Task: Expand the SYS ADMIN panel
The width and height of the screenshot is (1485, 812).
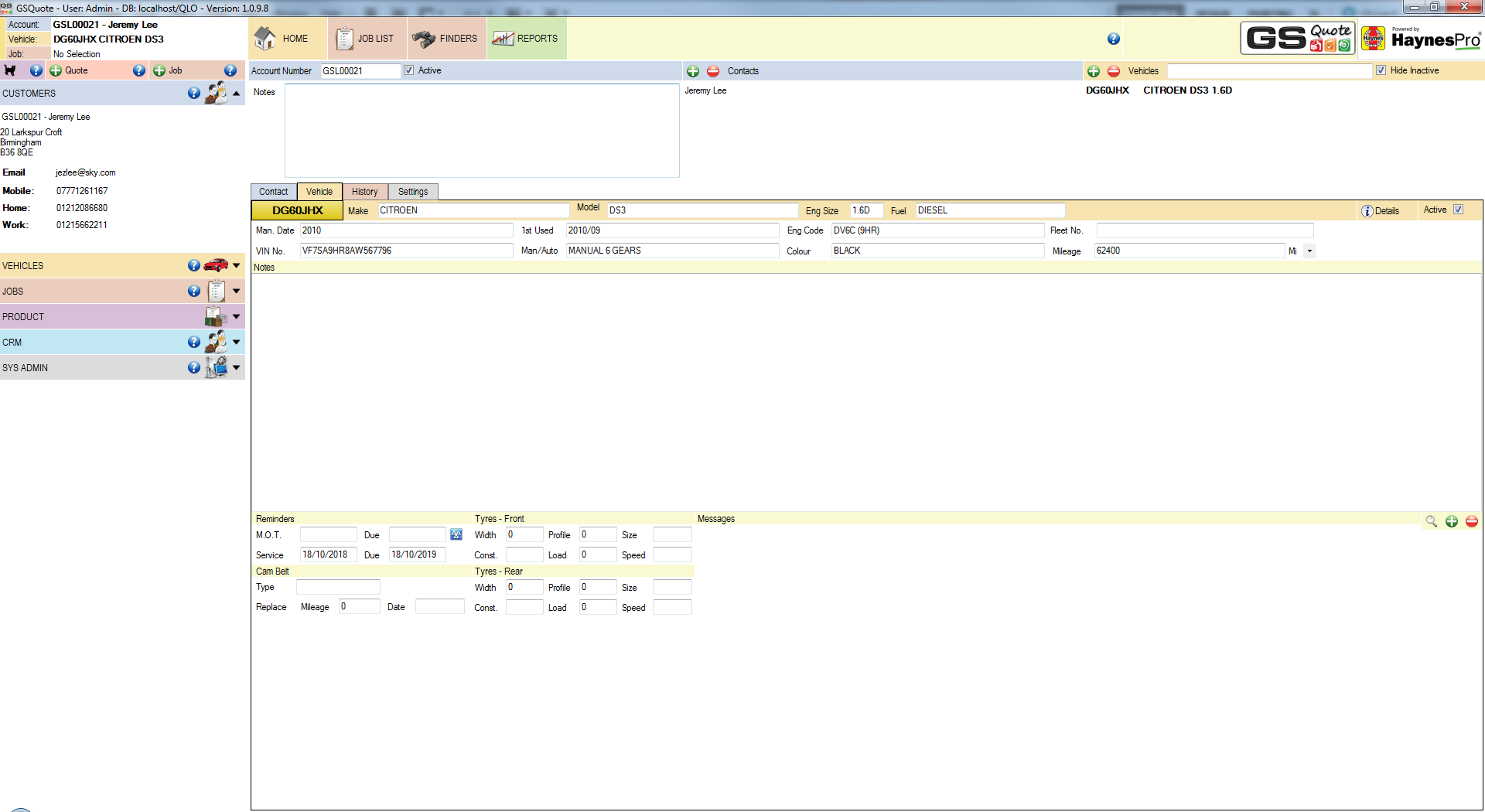Action: pos(237,368)
